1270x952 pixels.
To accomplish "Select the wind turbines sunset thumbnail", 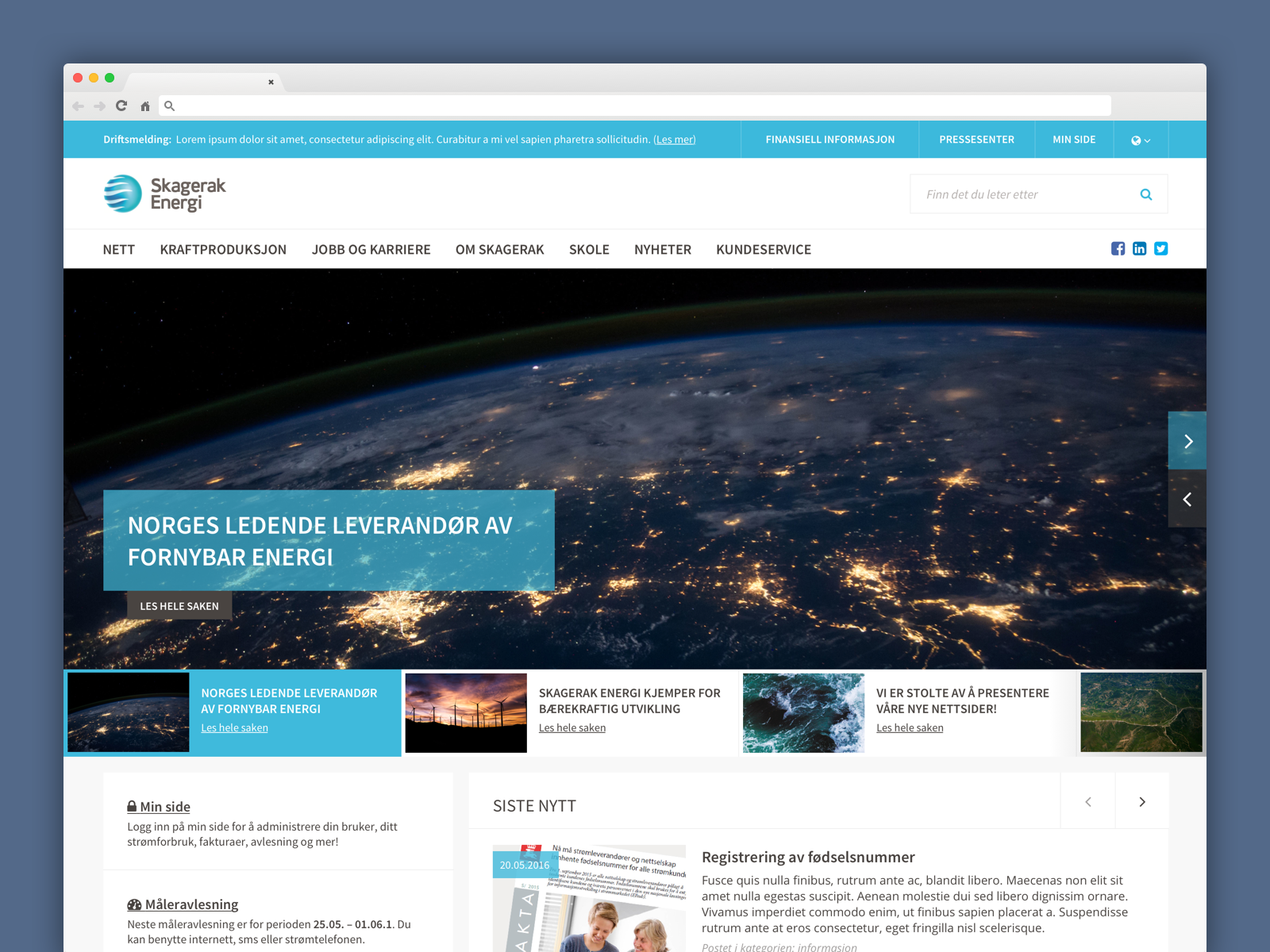I will (x=466, y=712).
